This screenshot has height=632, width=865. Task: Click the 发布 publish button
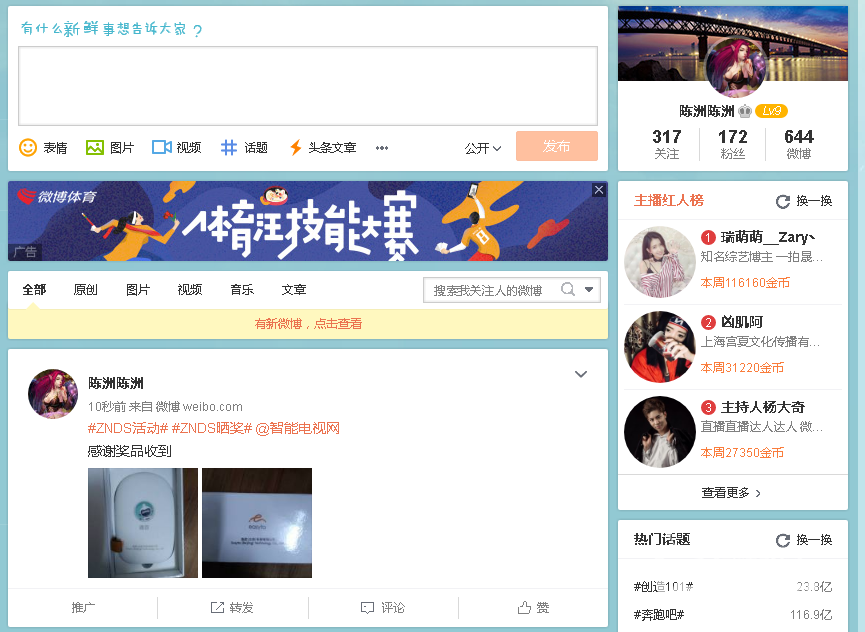[557, 146]
